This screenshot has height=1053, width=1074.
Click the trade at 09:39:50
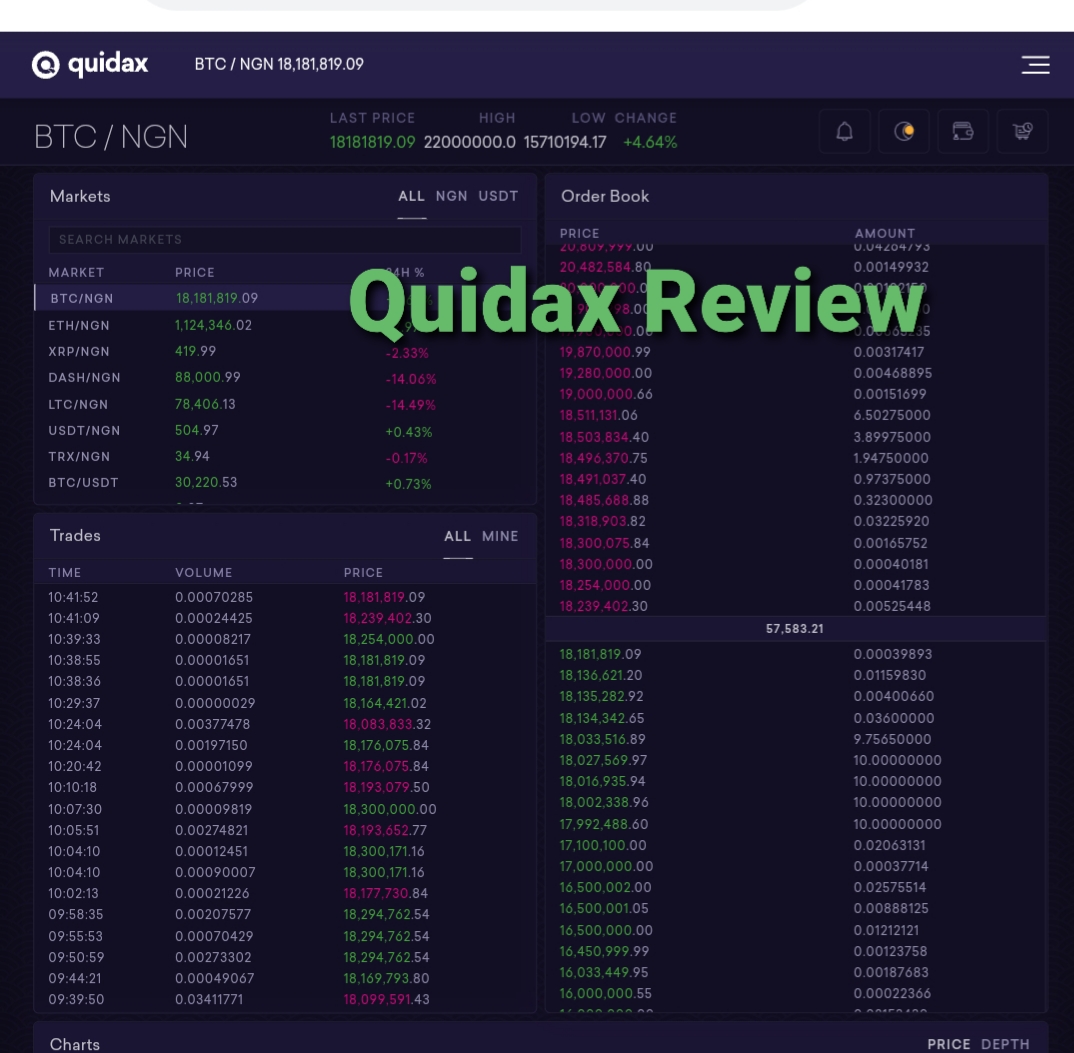point(285,1000)
